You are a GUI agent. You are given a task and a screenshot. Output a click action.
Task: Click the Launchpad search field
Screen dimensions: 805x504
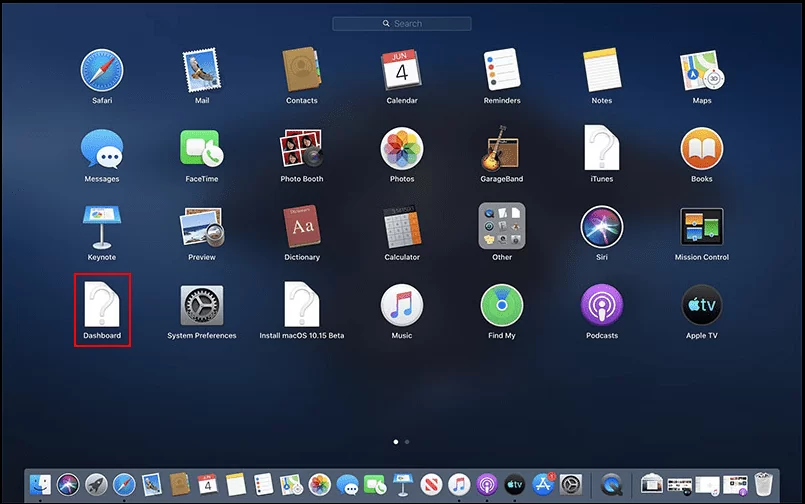tap(402, 23)
